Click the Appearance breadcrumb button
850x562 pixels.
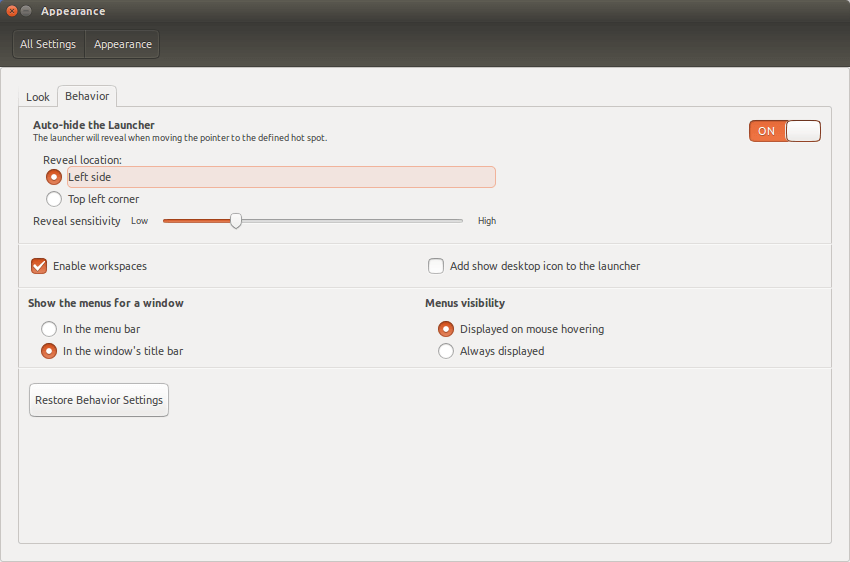(x=123, y=44)
